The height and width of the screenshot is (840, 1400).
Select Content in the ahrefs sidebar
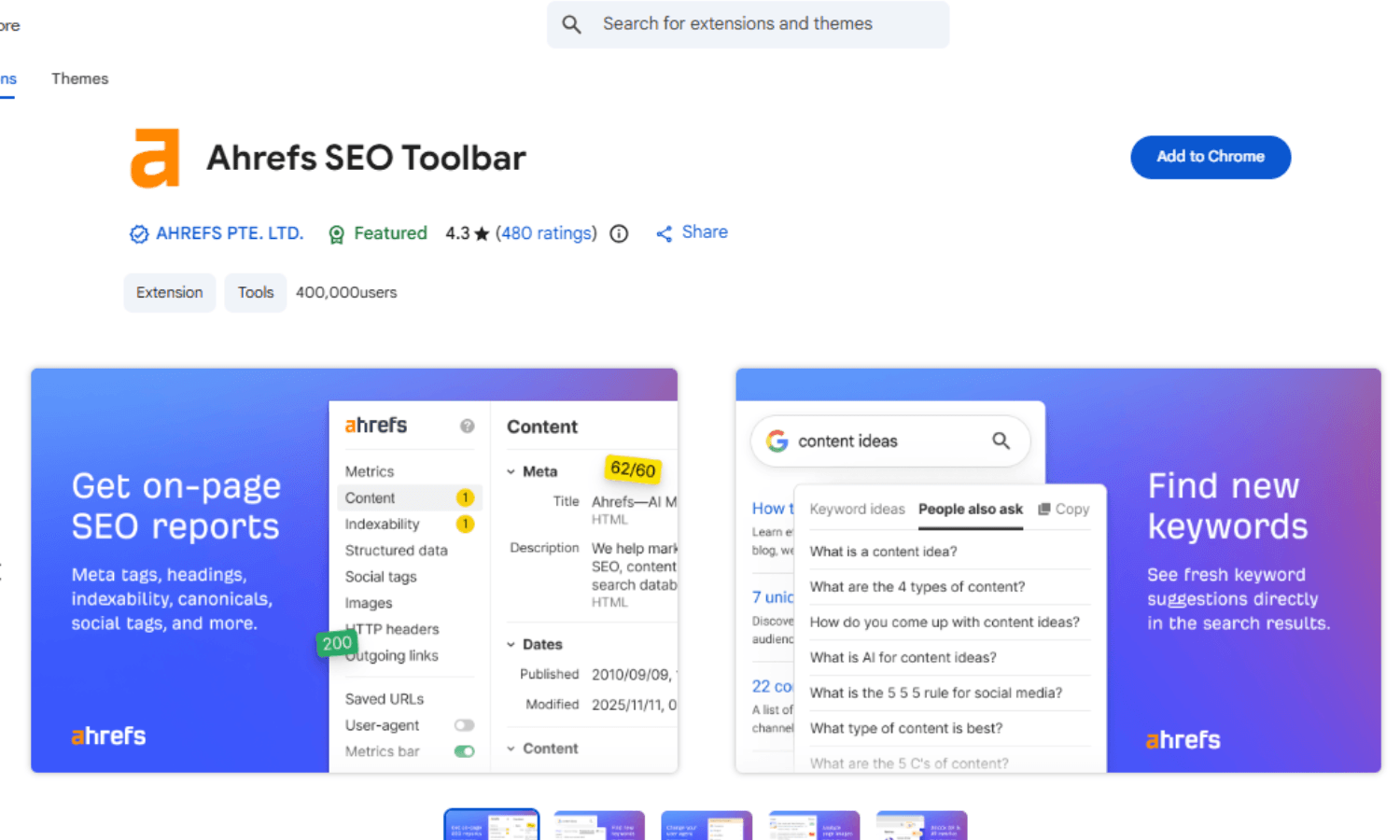coord(371,497)
